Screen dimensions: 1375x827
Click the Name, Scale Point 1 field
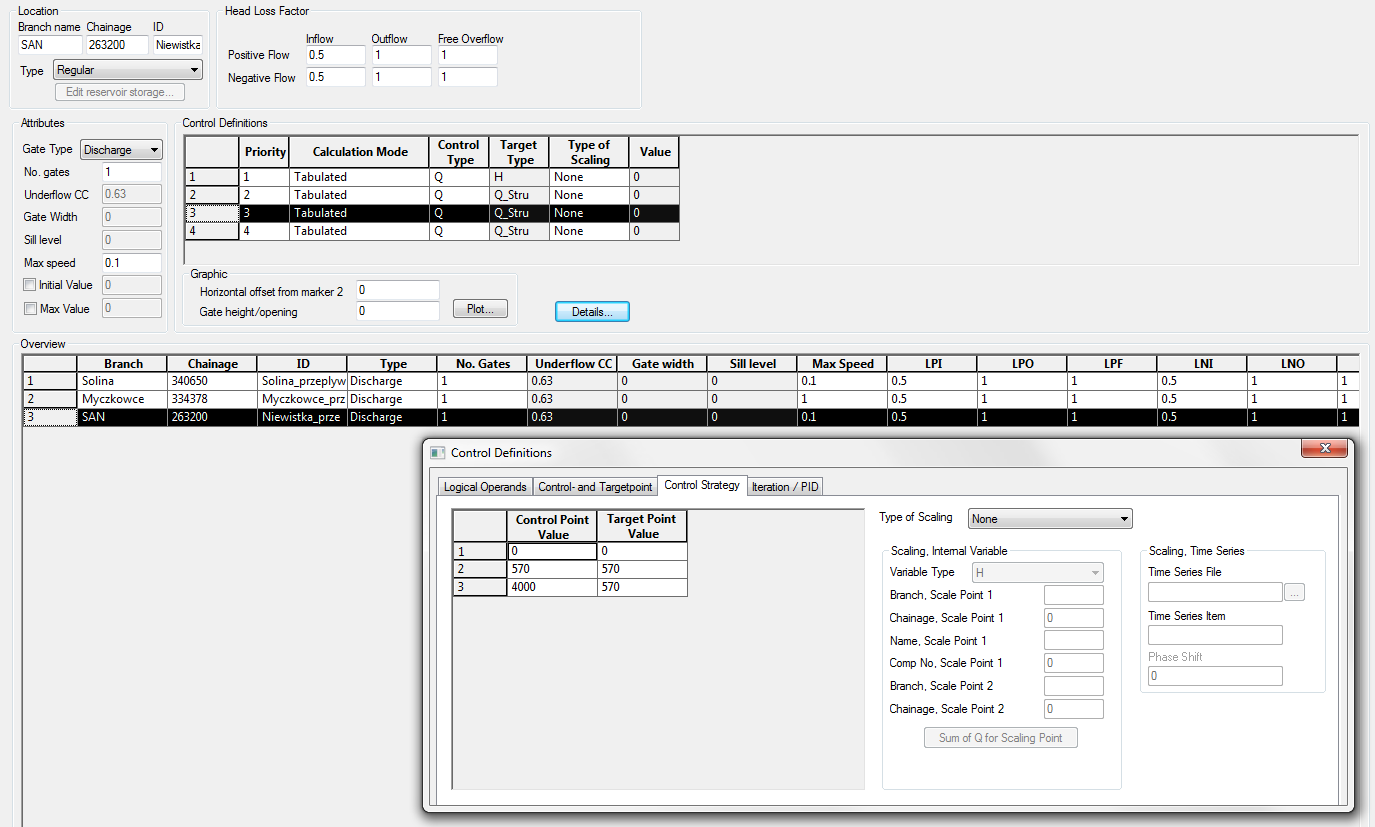(1074, 641)
